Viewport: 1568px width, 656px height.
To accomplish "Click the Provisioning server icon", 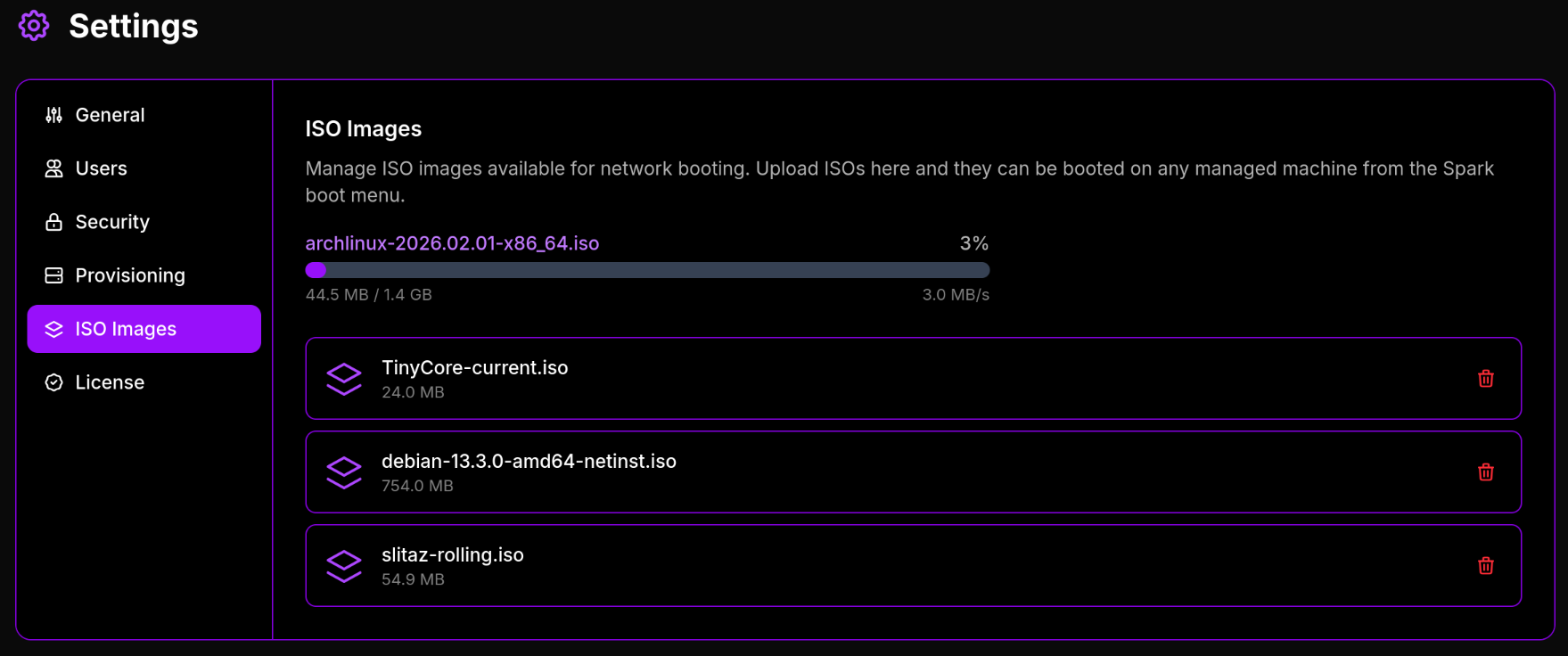I will pyautogui.click(x=53, y=275).
